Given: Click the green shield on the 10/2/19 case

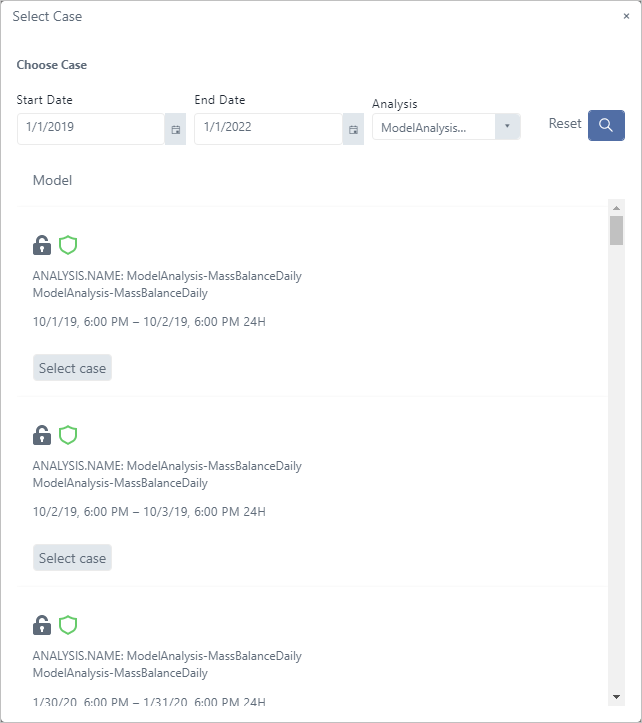Looking at the screenshot, I should tap(68, 435).
